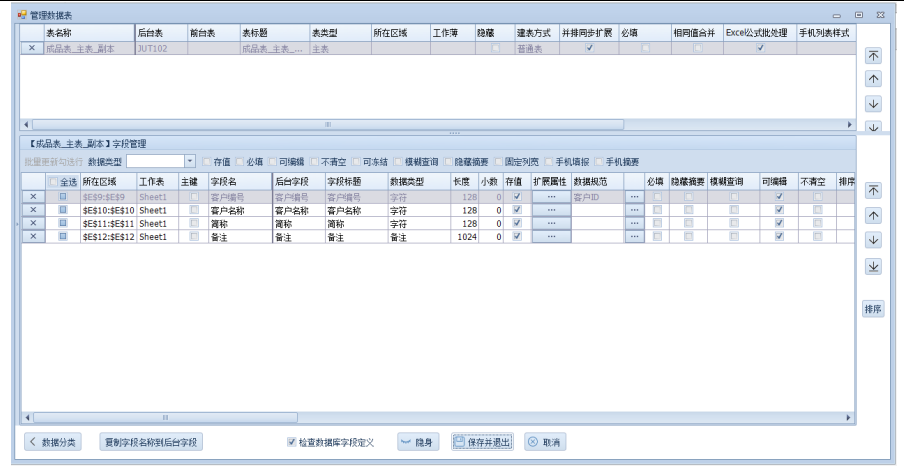This screenshot has height=467, width=904.
Task: Toggle 主键 checkbox for 客户名称 row
Action: 194,211
